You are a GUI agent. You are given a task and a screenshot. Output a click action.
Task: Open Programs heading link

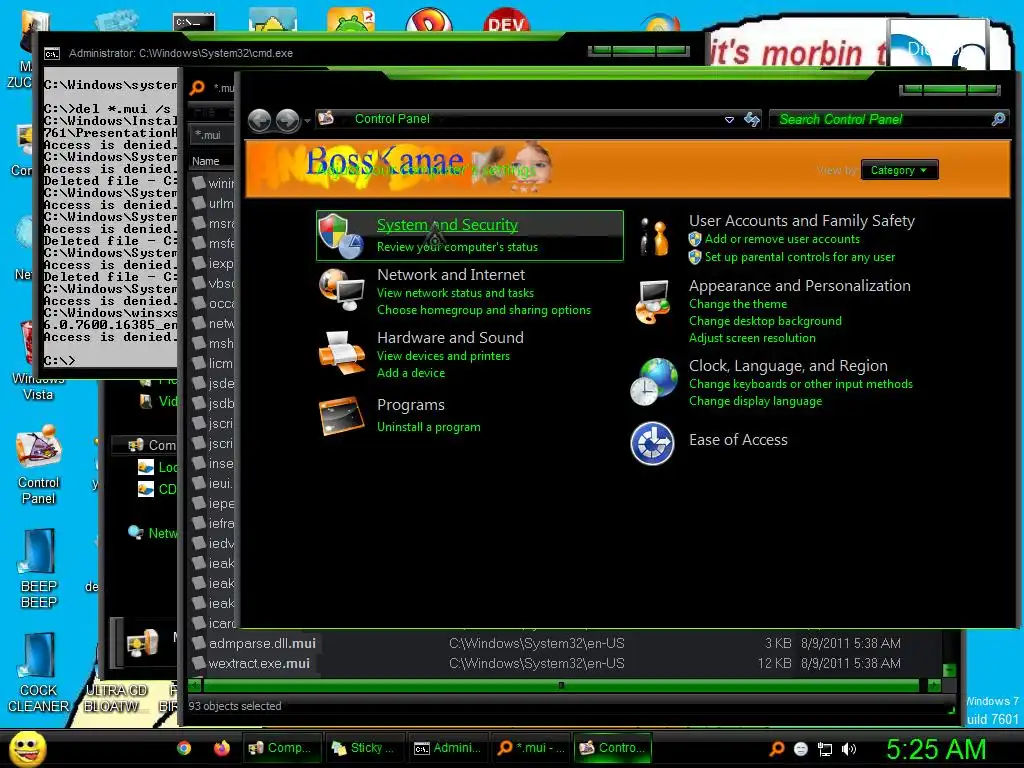point(411,405)
